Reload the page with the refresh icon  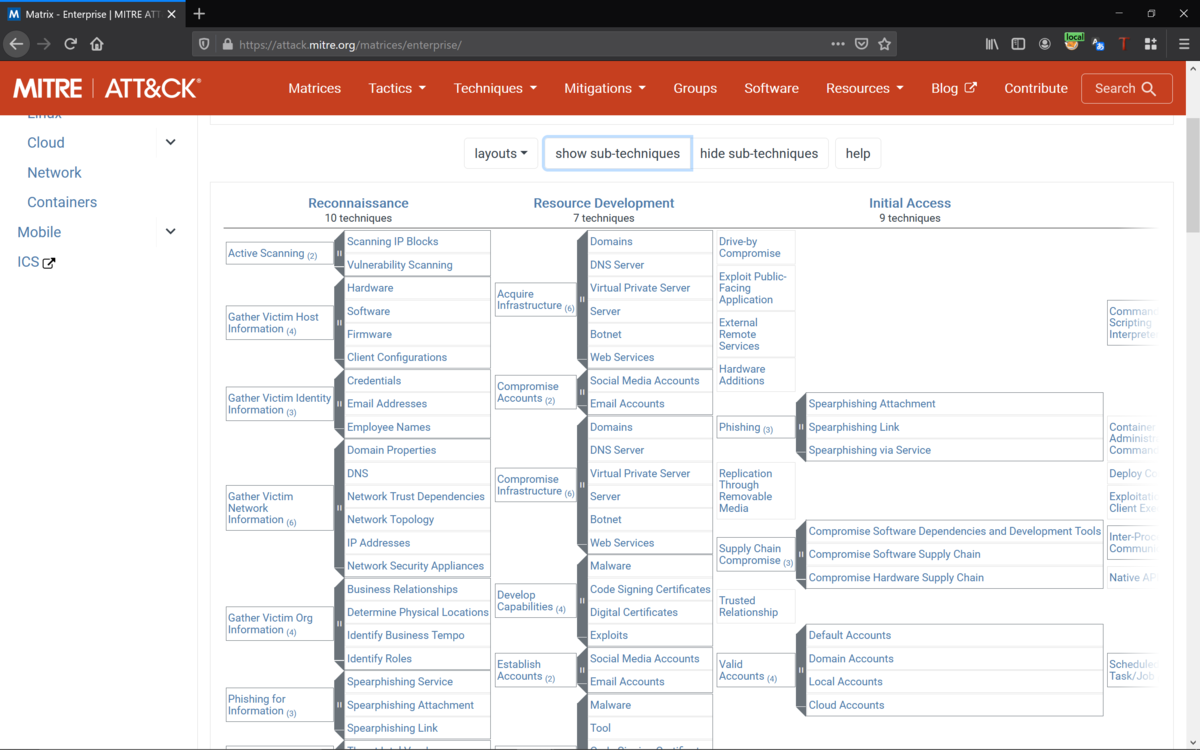click(70, 44)
